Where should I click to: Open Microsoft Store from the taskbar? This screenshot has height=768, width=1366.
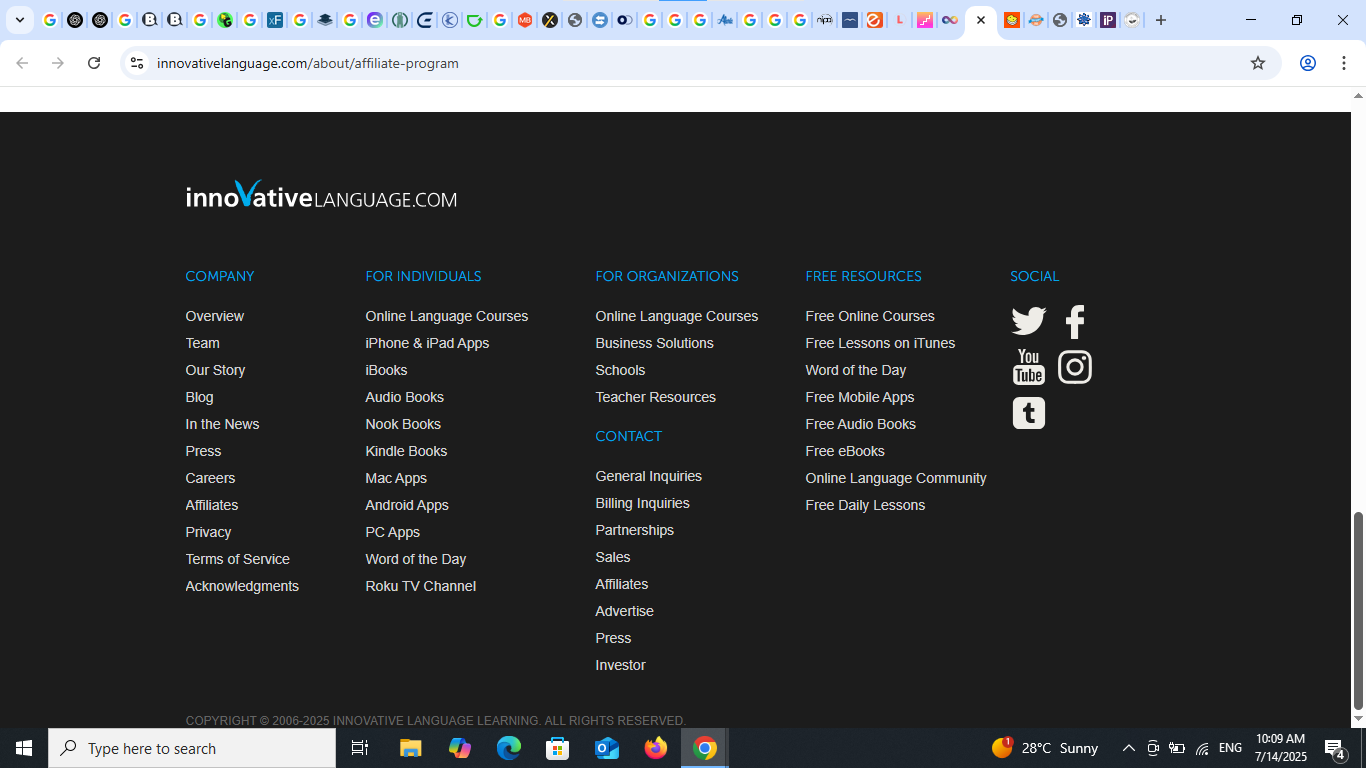pyautogui.click(x=558, y=748)
